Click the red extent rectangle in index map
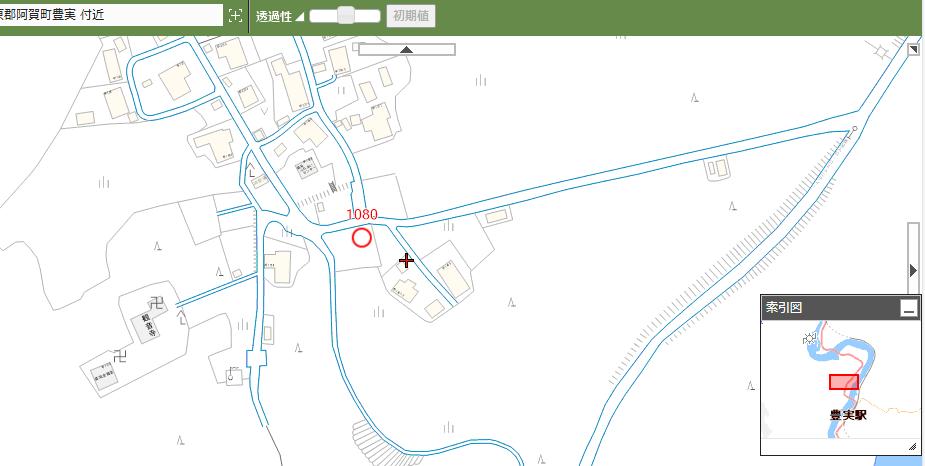 [x=843, y=382]
